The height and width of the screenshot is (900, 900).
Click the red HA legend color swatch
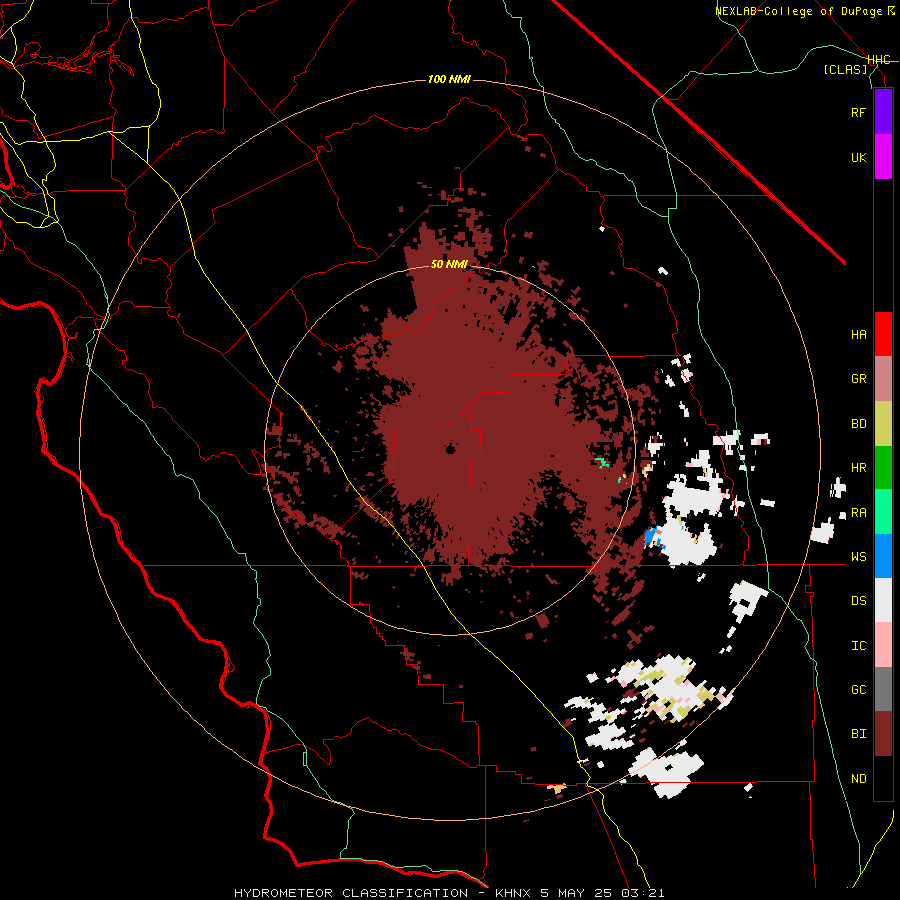[883, 334]
